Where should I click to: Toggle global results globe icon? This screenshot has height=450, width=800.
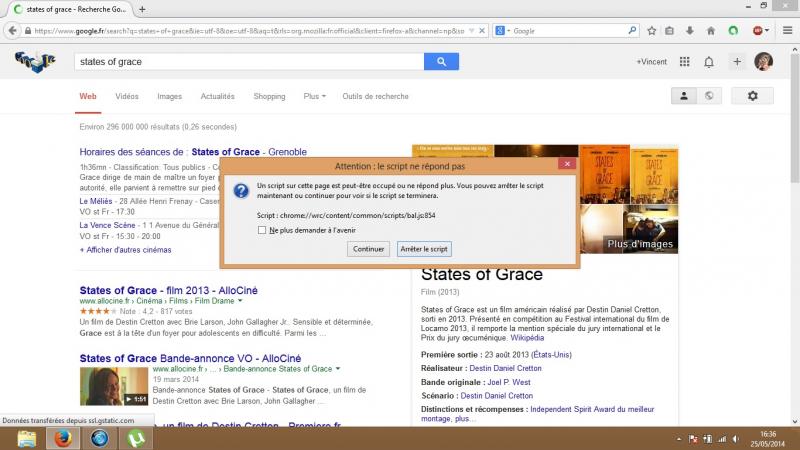(x=709, y=96)
